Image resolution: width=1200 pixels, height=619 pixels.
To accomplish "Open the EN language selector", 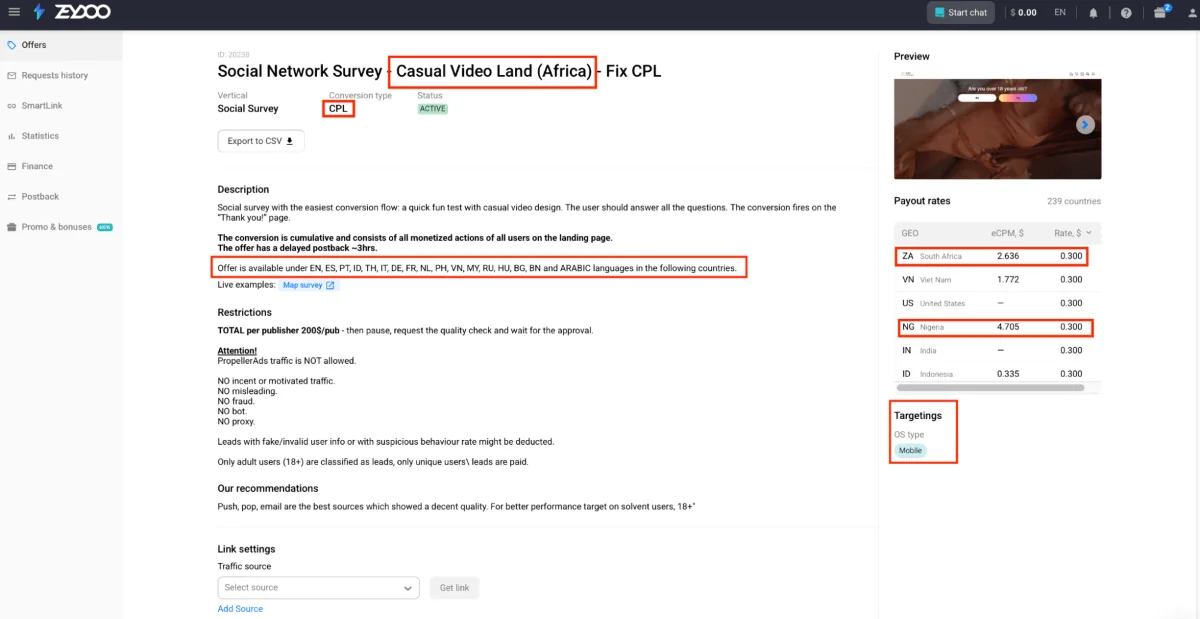I will click(x=1060, y=12).
